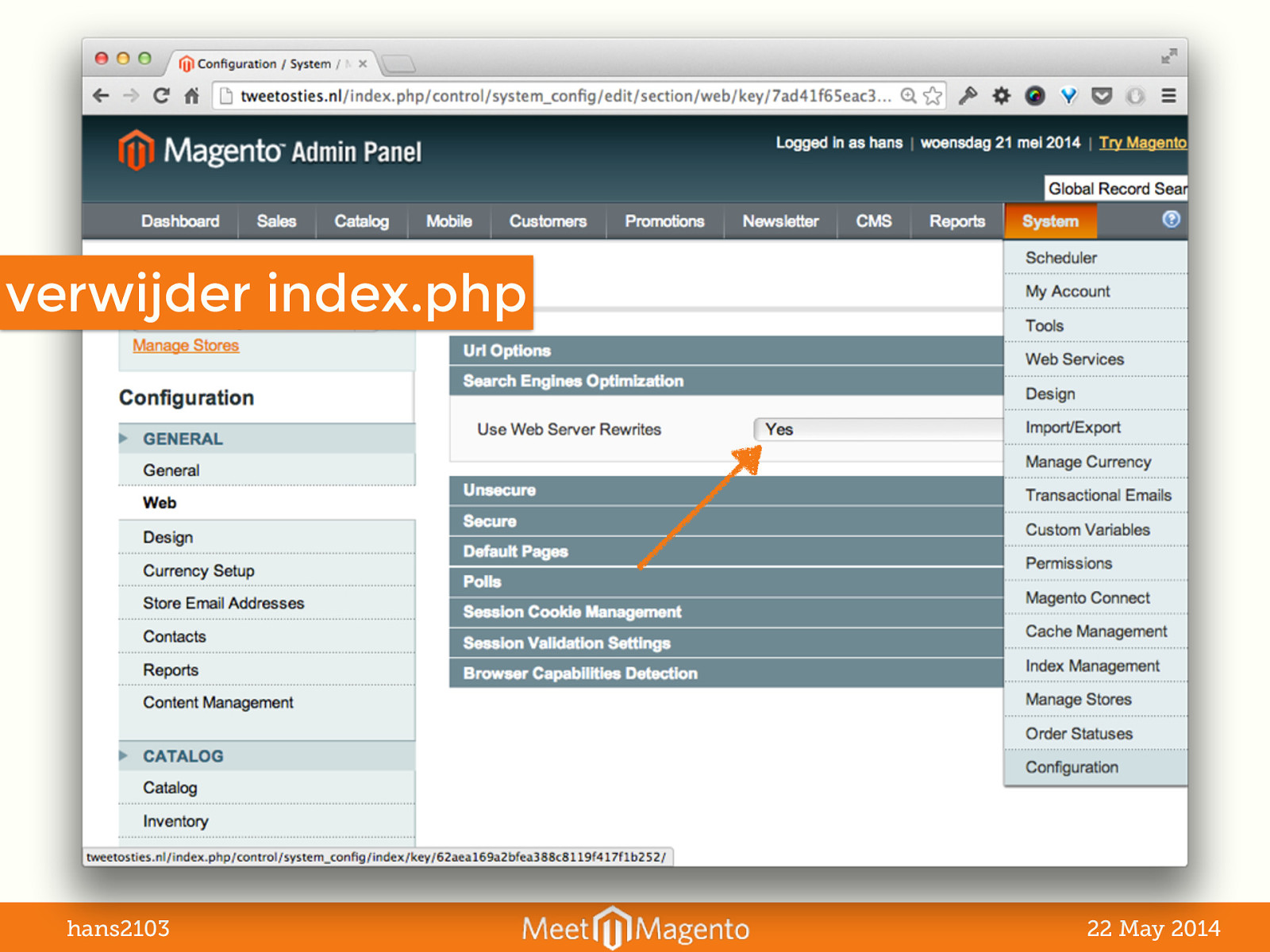Click the blue help question mark icon
The height and width of the screenshot is (952, 1270).
(x=1171, y=220)
